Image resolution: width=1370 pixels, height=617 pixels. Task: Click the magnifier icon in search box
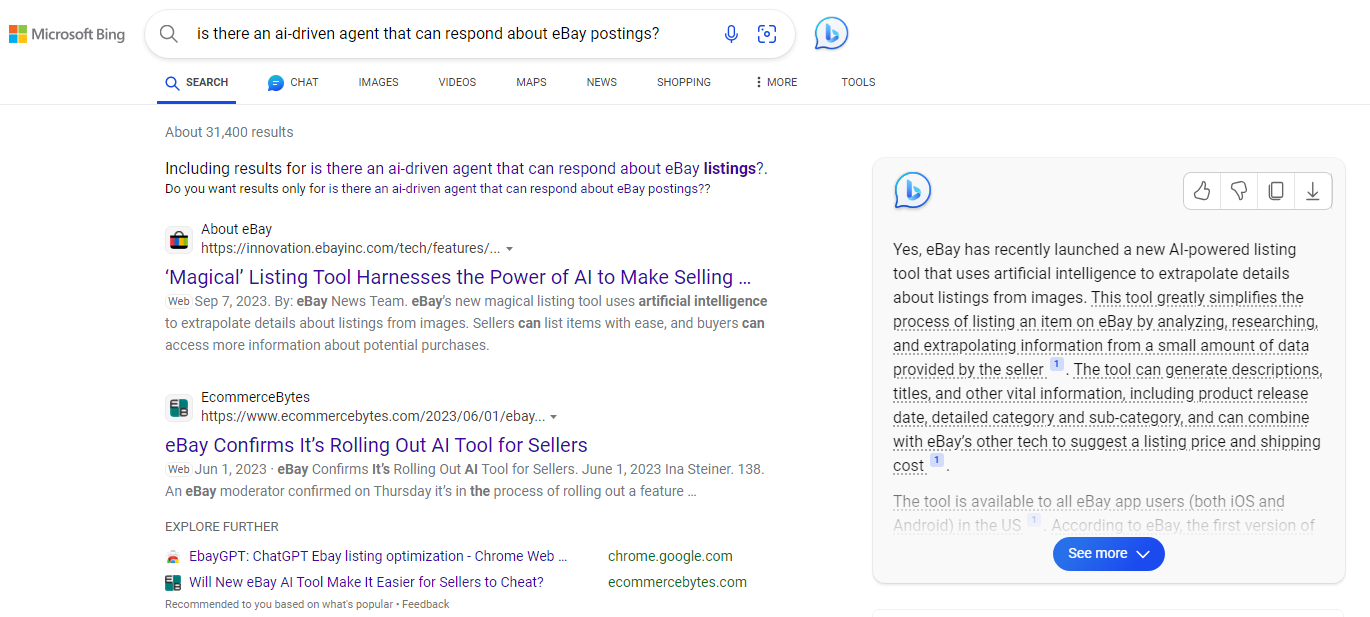(x=169, y=34)
